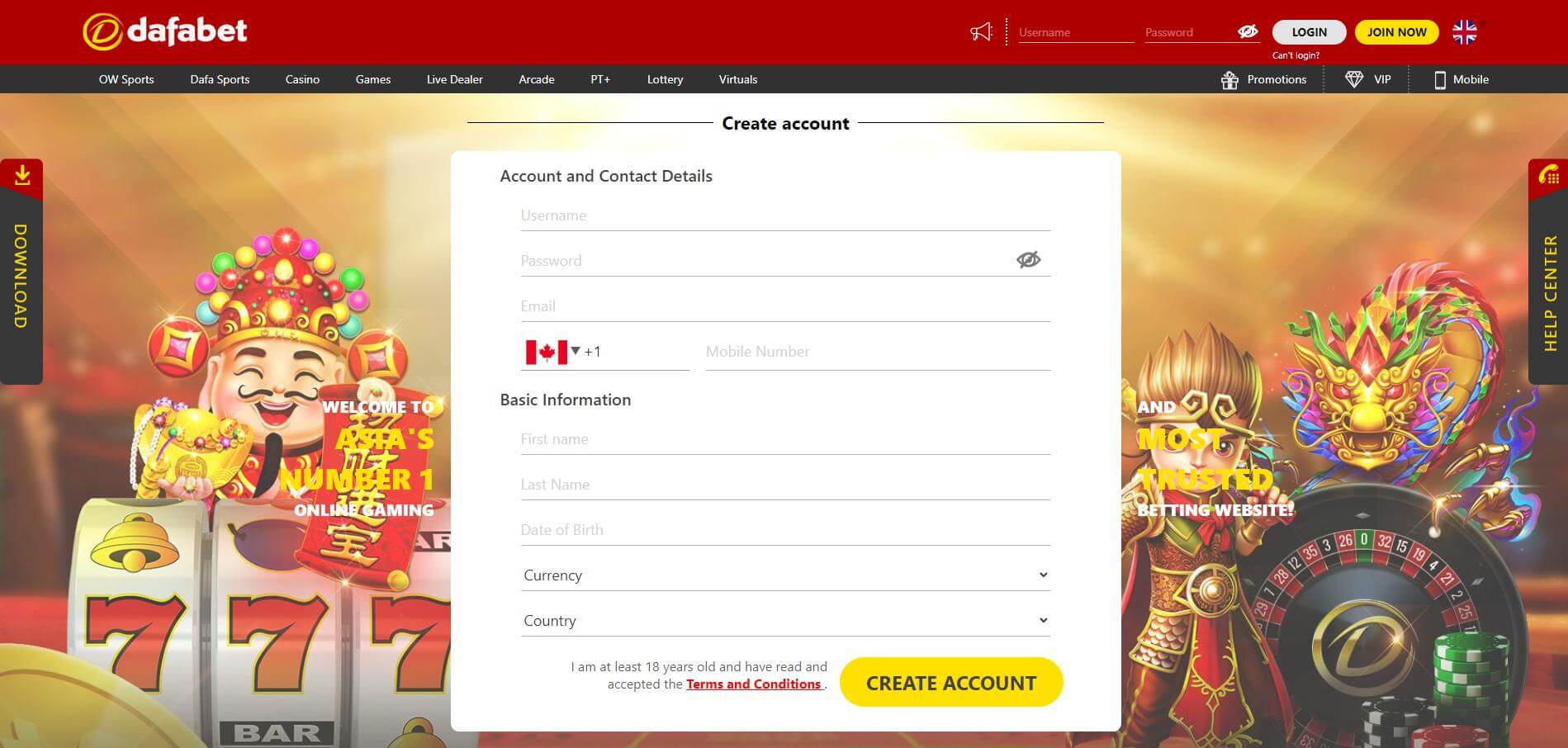Toggle password visibility in the header login
This screenshot has height=748, width=1568.
pyautogui.click(x=1247, y=31)
